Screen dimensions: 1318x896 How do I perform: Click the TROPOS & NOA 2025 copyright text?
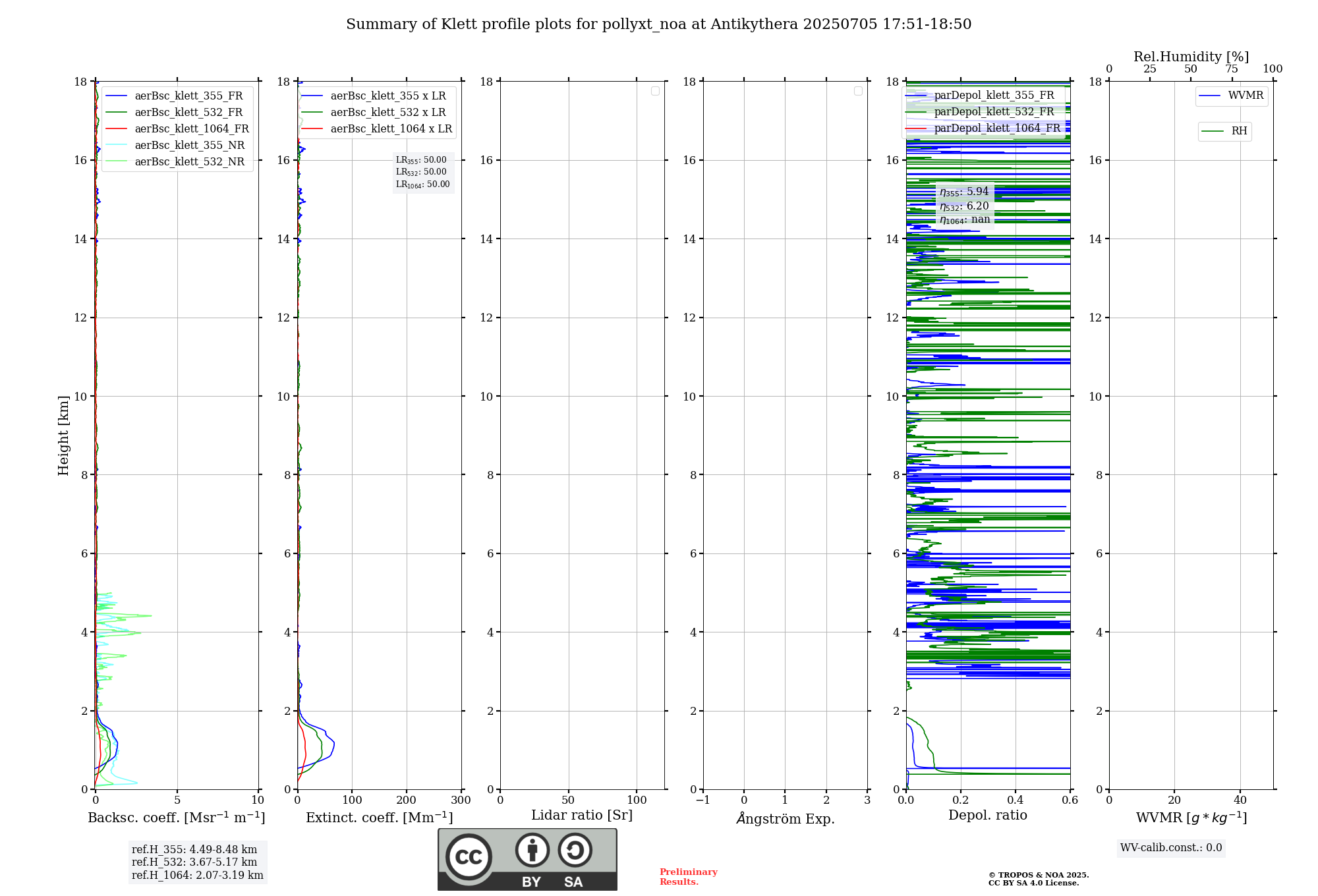(x=1038, y=875)
